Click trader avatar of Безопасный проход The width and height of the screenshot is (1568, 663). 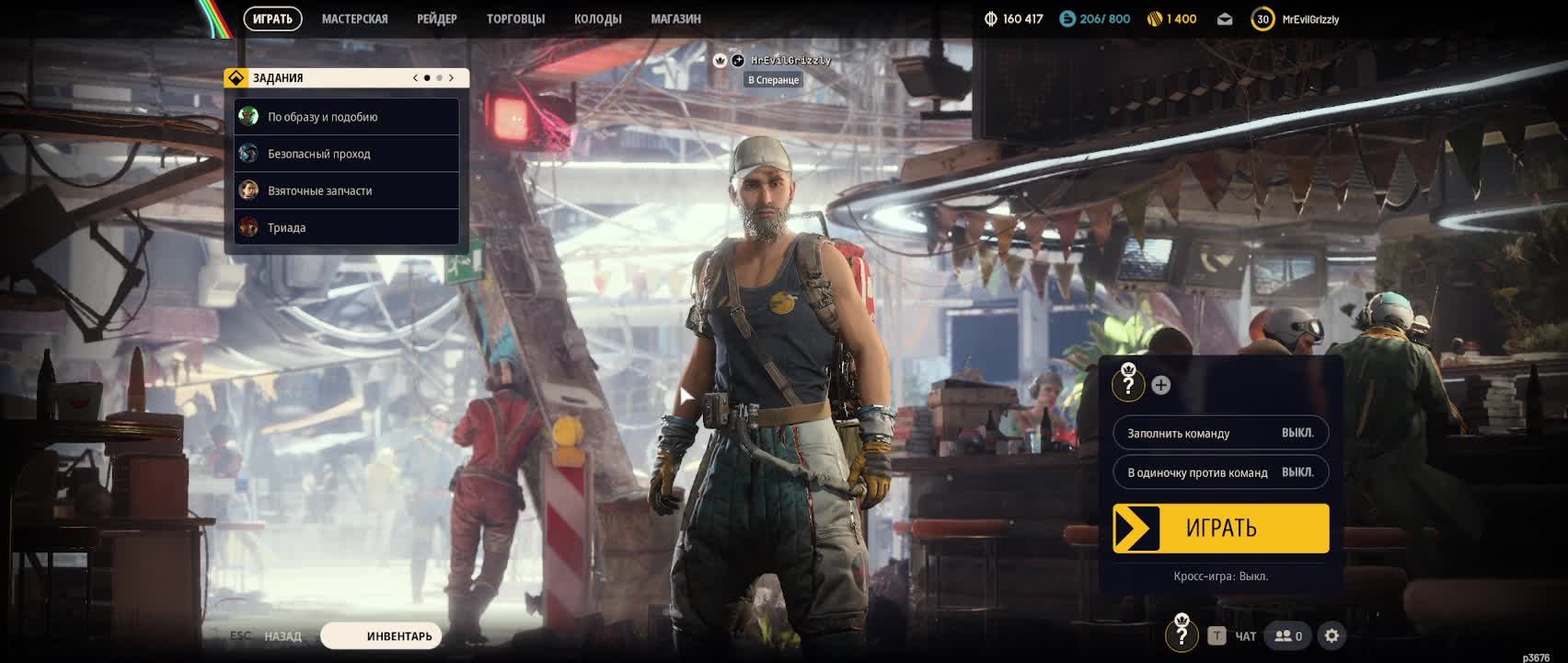248,153
